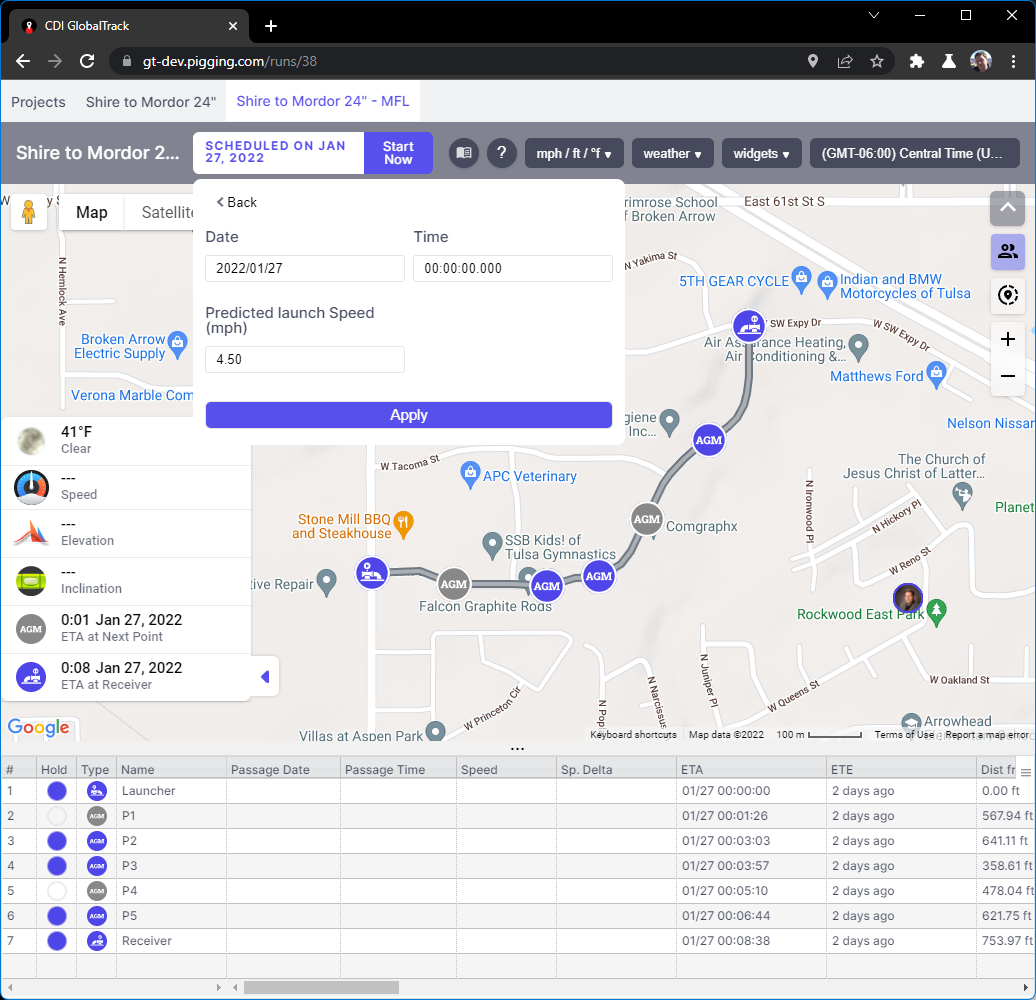Toggle the Hold circle for P4 row

coord(57,891)
